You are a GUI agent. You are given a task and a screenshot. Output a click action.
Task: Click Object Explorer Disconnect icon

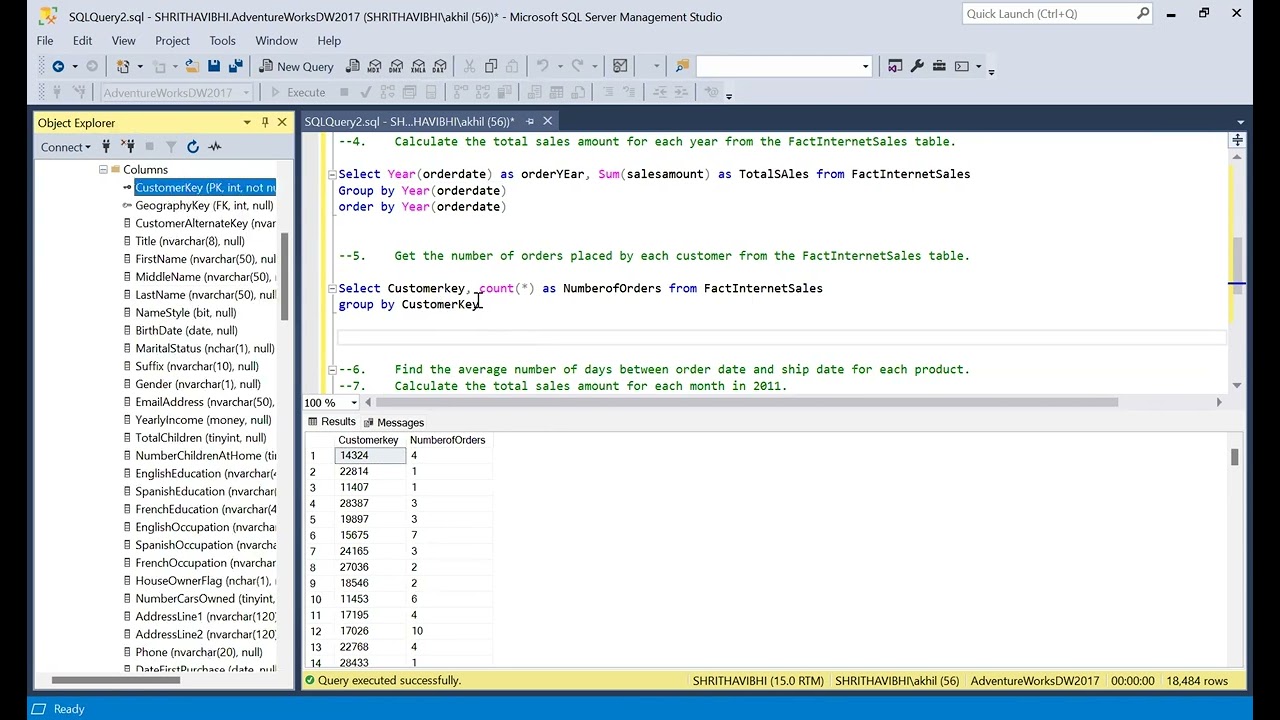(x=127, y=147)
